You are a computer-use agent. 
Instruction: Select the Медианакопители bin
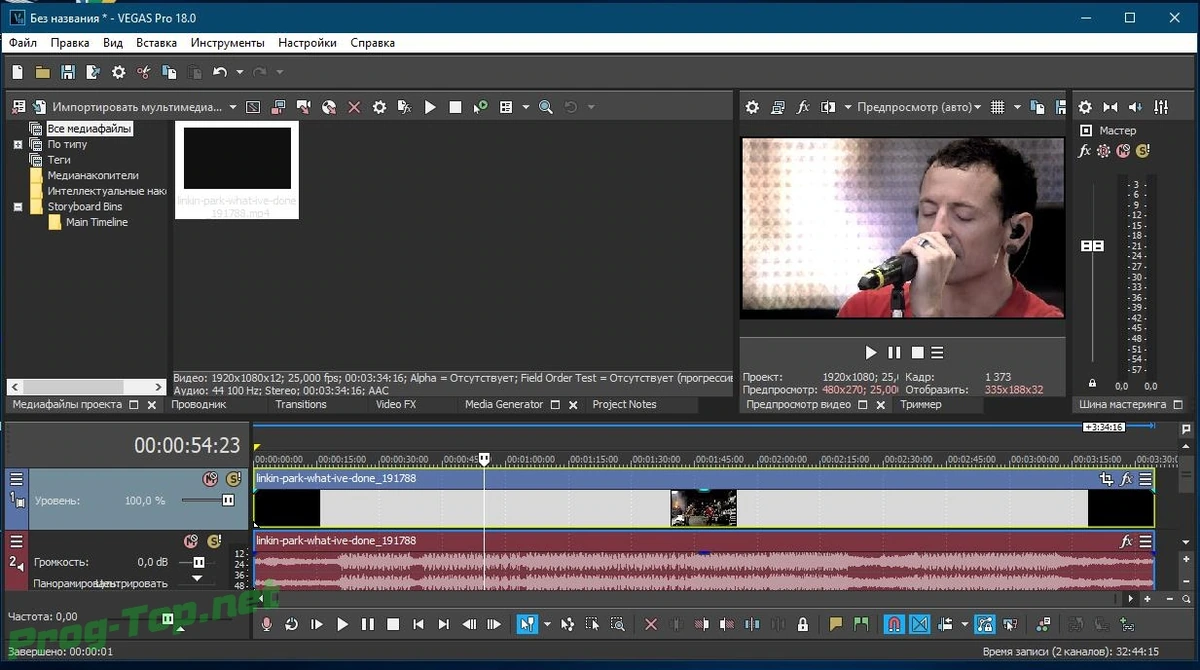[93, 176]
